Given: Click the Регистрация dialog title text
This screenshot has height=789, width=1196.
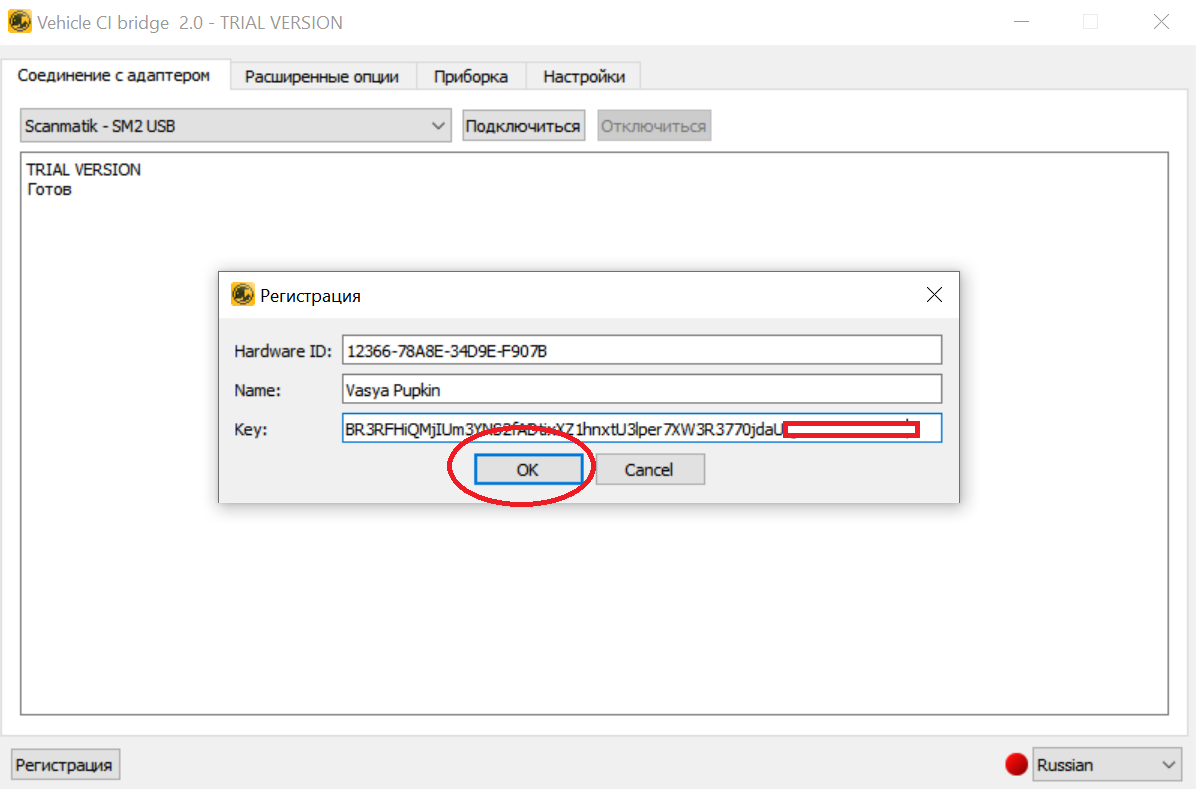Looking at the screenshot, I should coord(310,295).
